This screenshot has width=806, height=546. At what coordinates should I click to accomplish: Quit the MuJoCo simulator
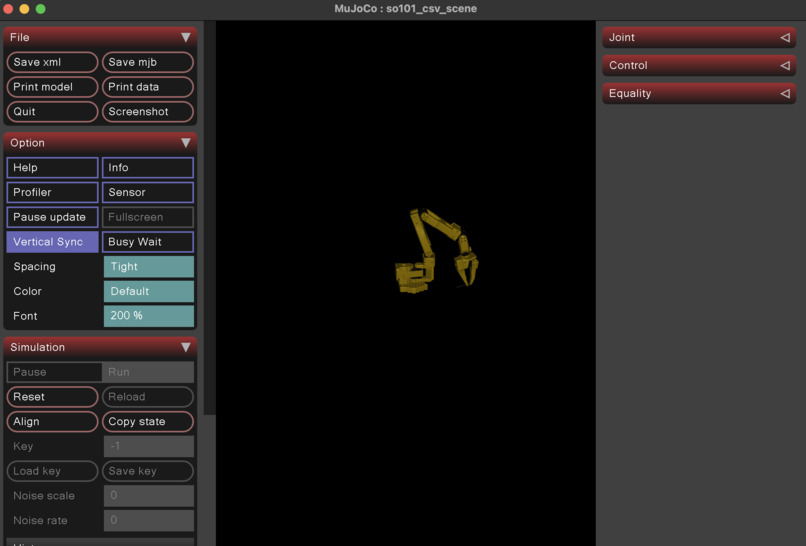52,112
